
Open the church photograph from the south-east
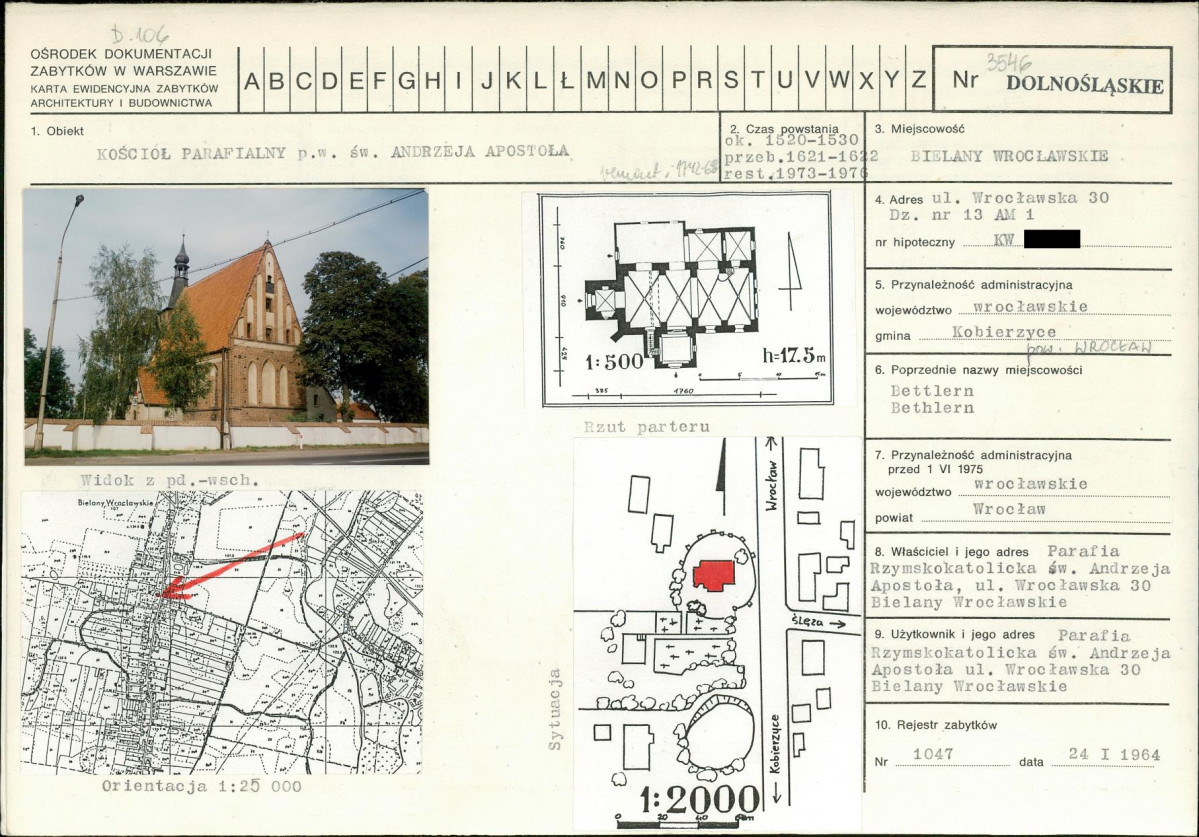pyautogui.click(x=226, y=326)
